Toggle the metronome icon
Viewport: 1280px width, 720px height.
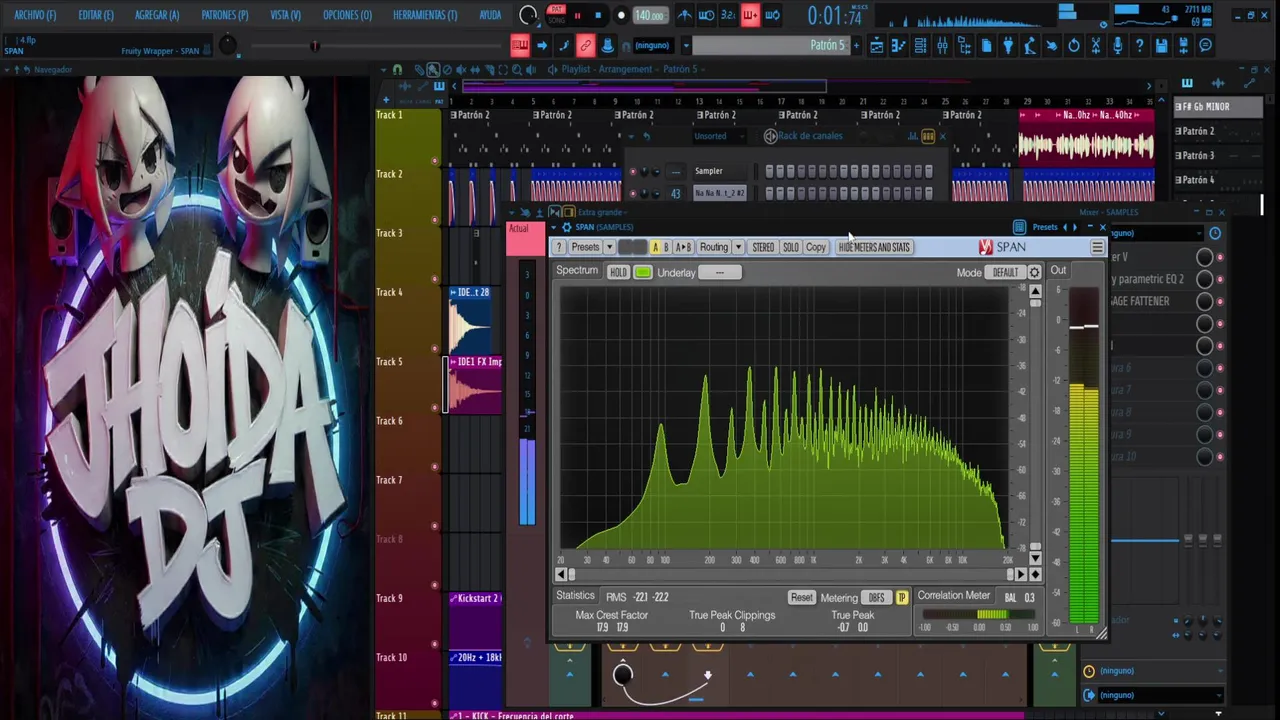click(684, 15)
